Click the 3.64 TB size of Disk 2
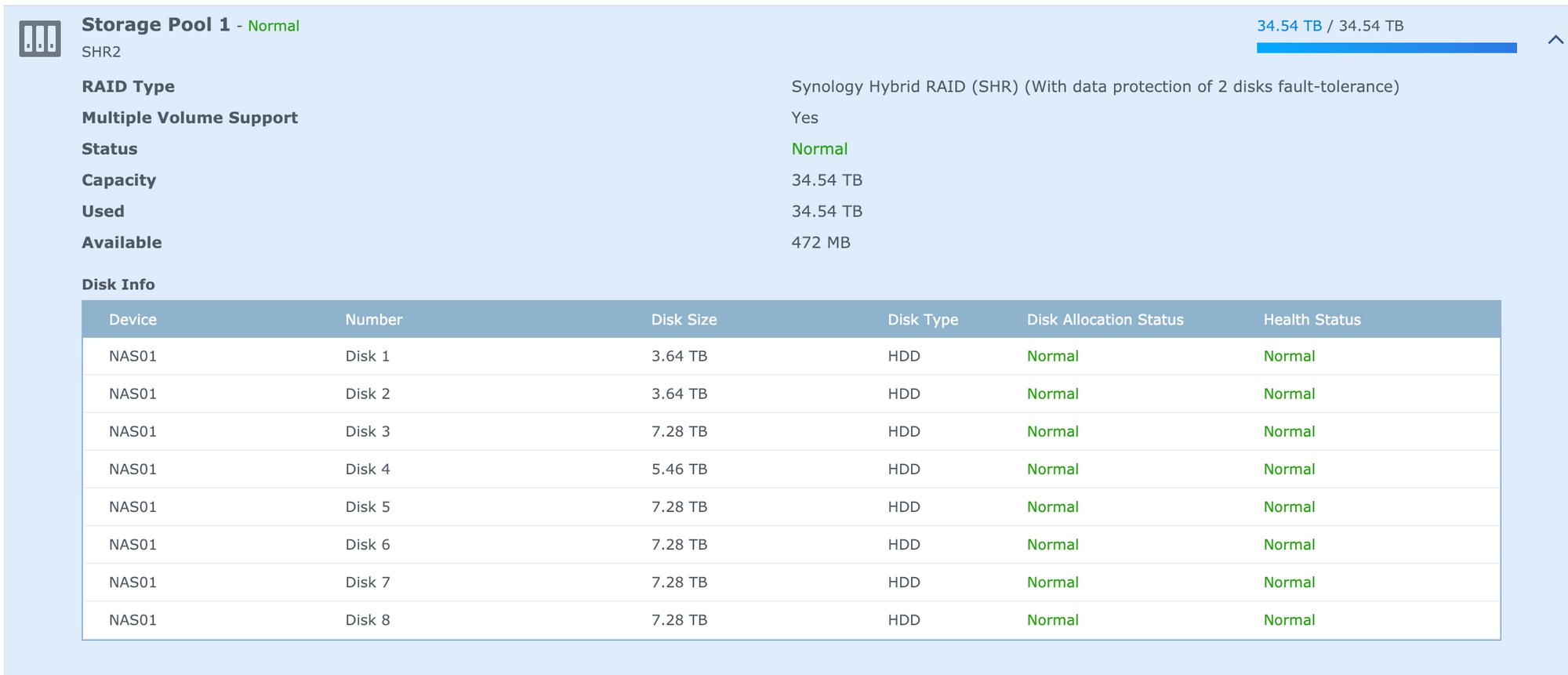1568x675 pixels. coord(679,394)
